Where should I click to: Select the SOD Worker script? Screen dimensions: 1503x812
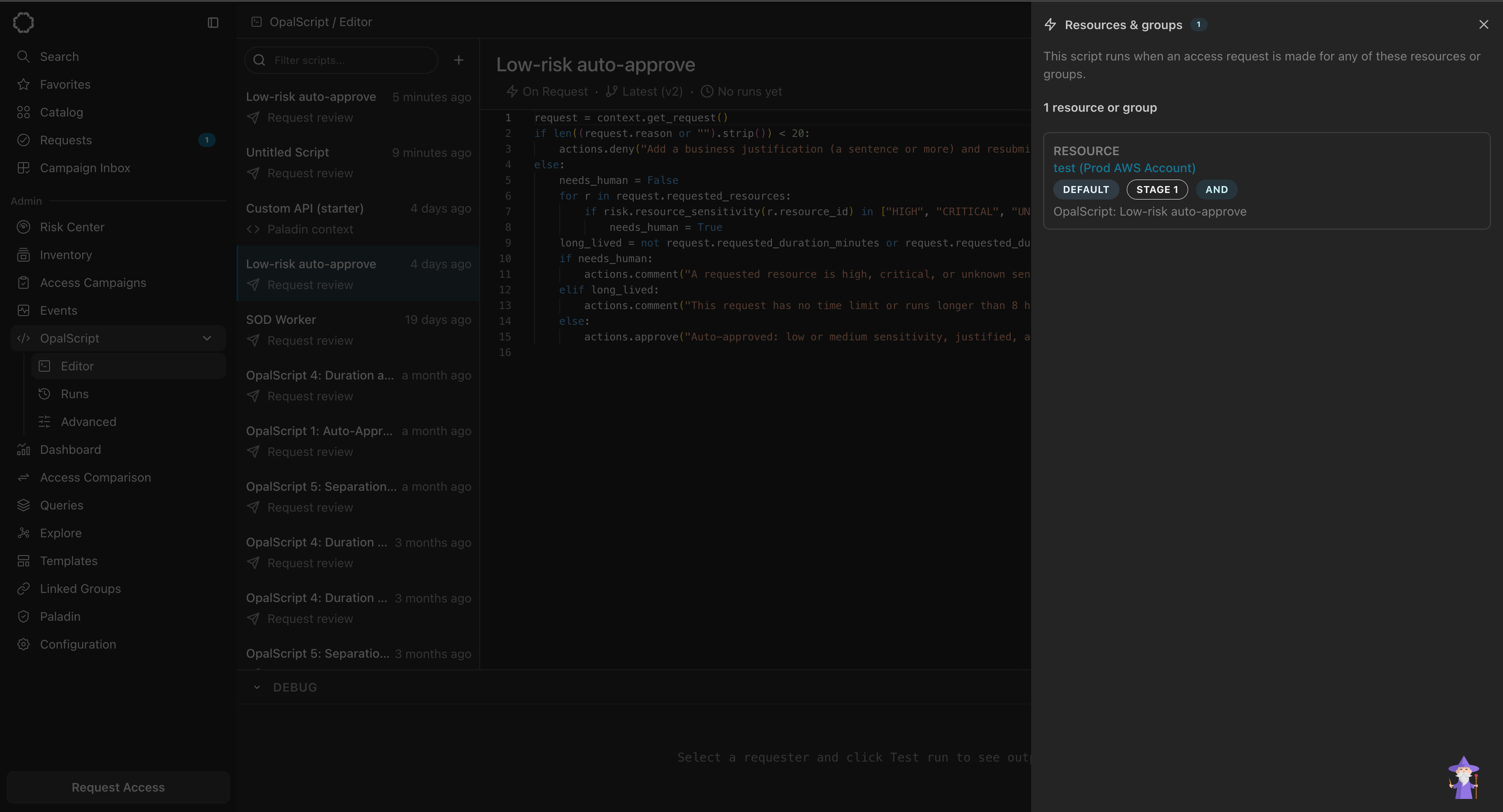pyautogui.click(x=358, y=330)
